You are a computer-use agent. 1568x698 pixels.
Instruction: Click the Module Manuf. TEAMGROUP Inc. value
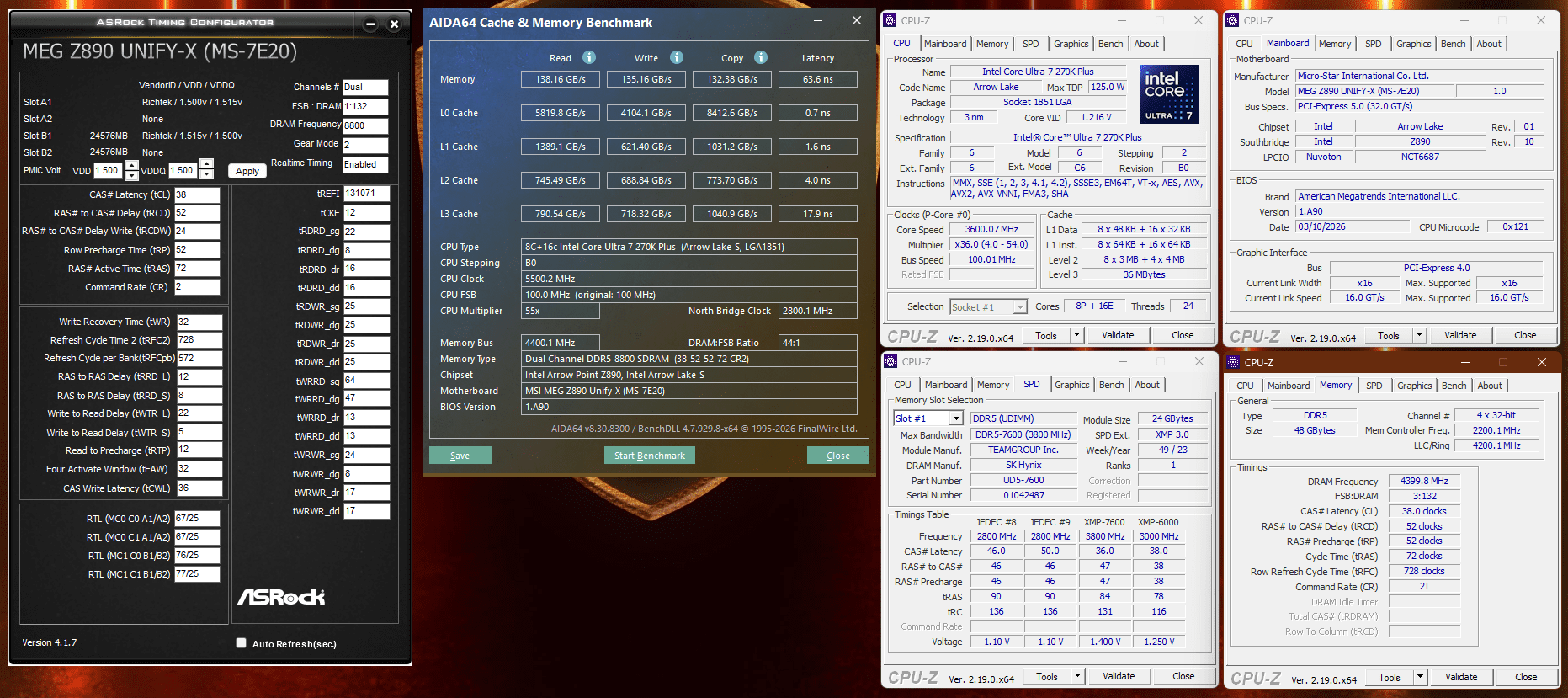[x=1023, y=450]
